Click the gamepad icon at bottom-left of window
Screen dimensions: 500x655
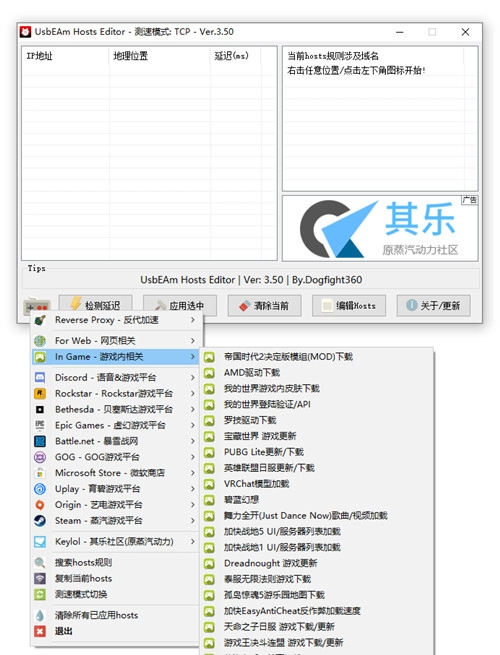pos(37,305)
